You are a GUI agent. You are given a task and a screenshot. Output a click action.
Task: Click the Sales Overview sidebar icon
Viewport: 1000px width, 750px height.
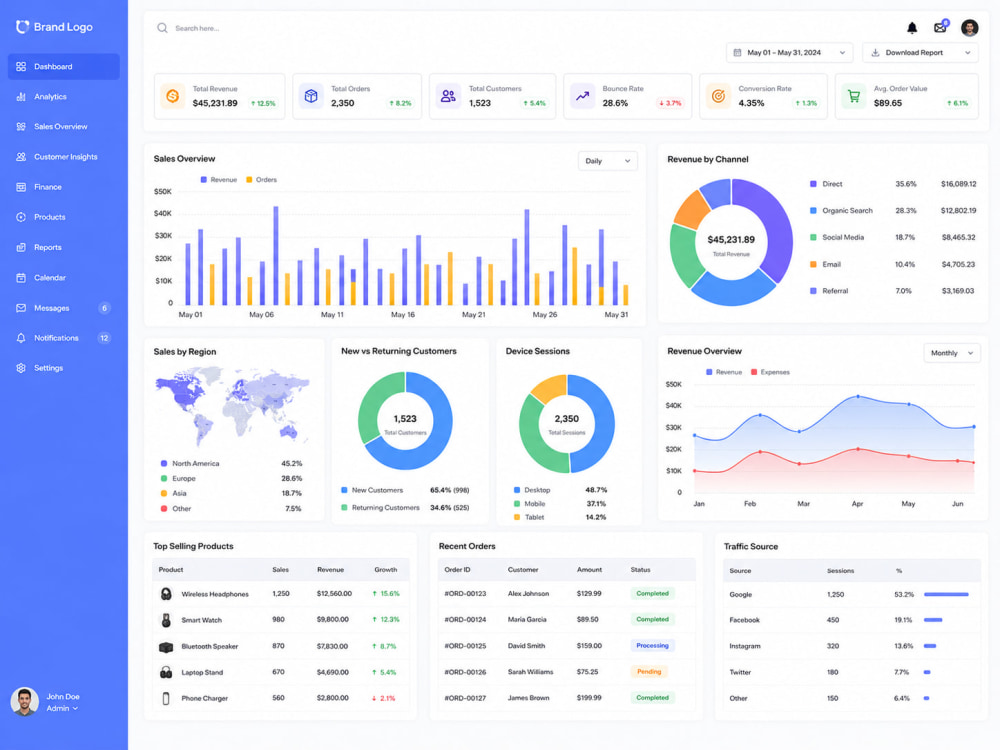(x=21, y=127)
